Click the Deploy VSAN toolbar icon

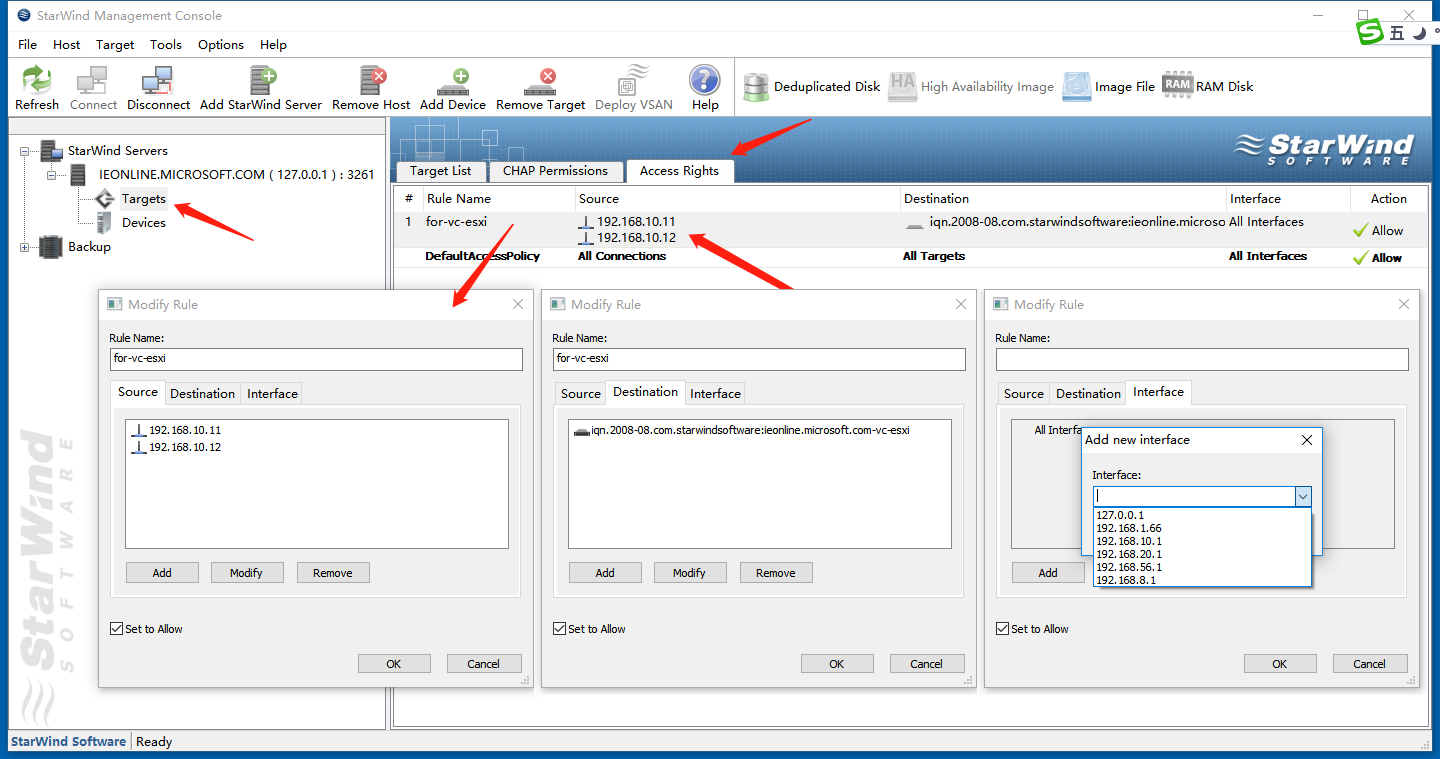(634, 80)
